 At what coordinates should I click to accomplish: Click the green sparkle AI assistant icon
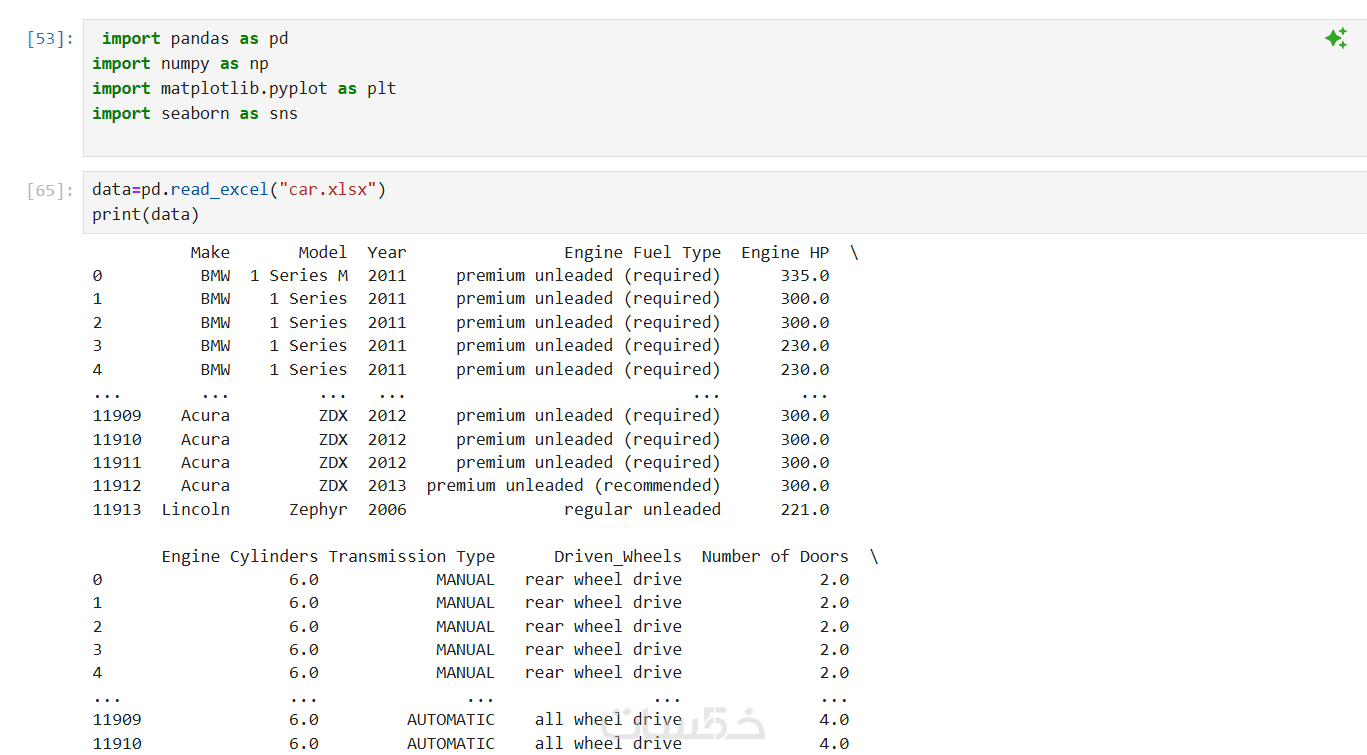click(1335, 39)
